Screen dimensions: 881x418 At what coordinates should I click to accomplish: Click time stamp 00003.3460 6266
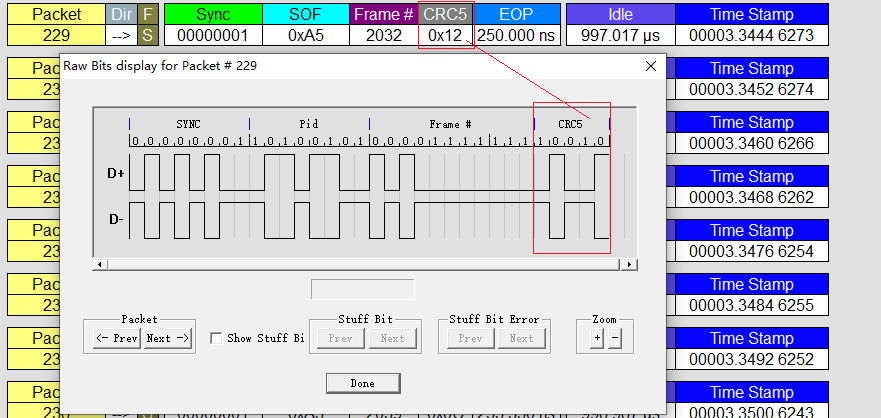751,143
